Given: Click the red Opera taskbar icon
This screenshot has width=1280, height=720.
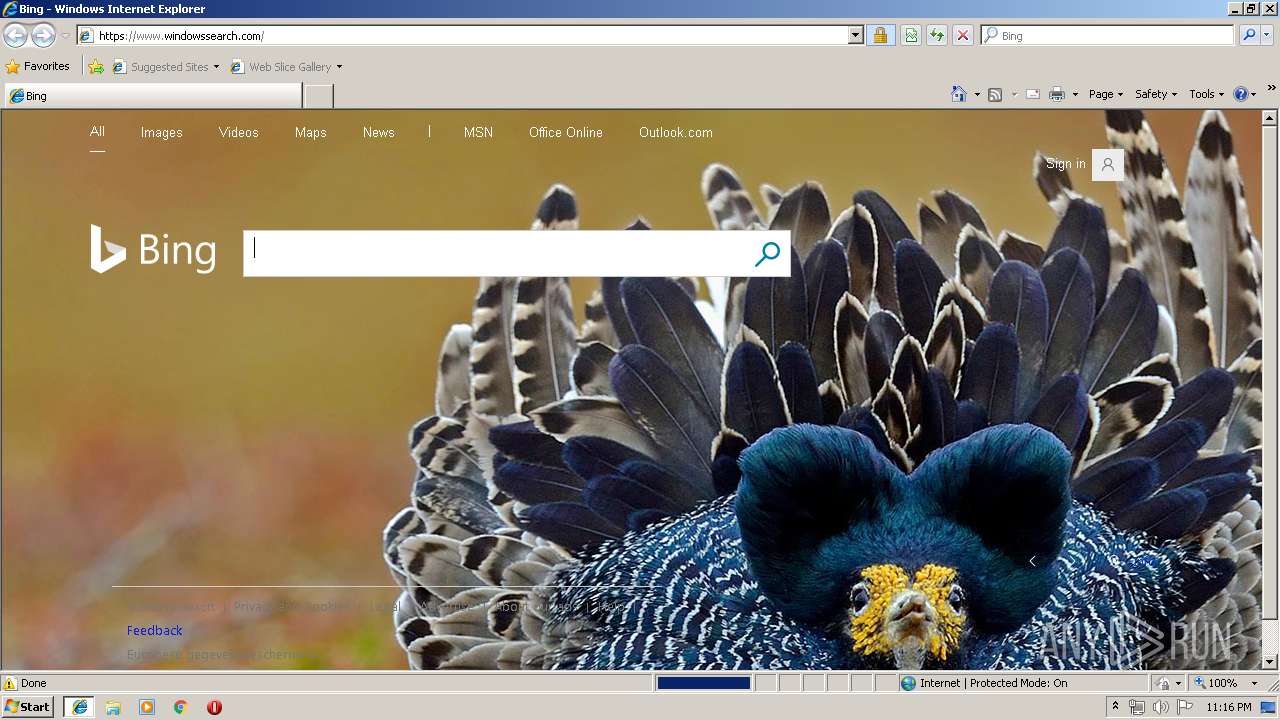Looking at the screenshot, I should 214,707.
